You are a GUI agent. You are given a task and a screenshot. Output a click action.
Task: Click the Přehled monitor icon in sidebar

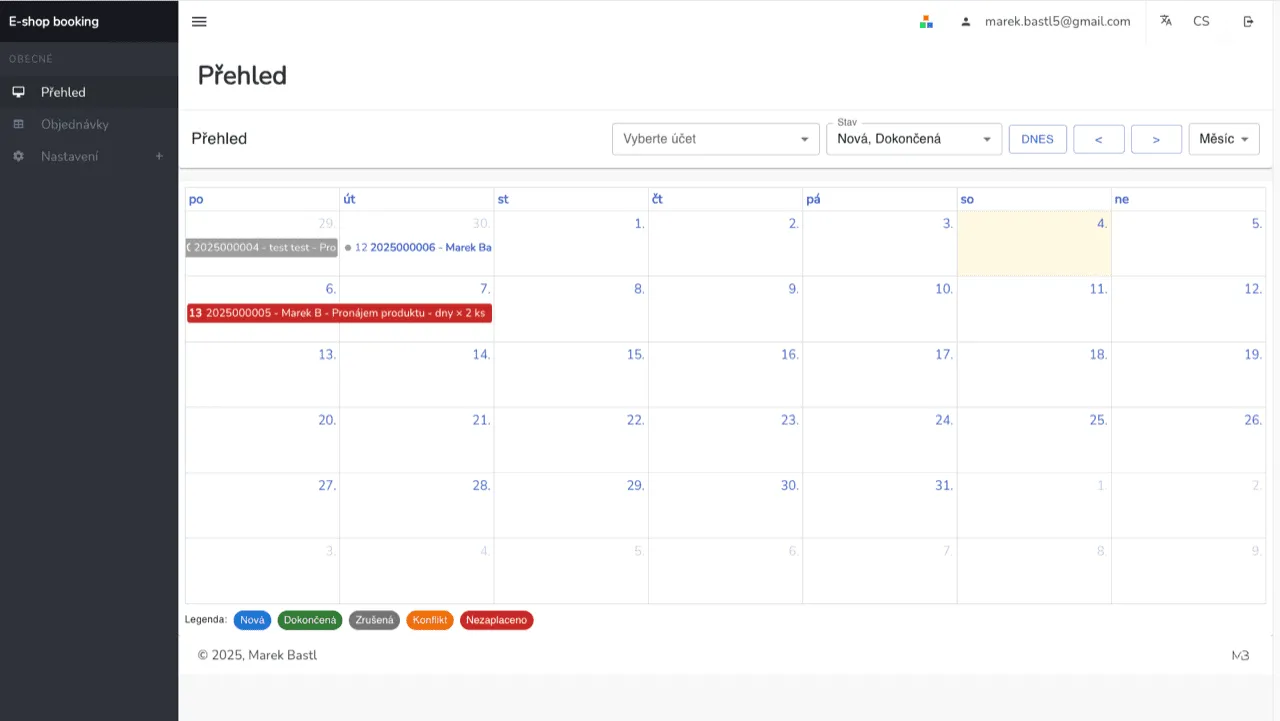pyautogui.click(x=18, y=92)
